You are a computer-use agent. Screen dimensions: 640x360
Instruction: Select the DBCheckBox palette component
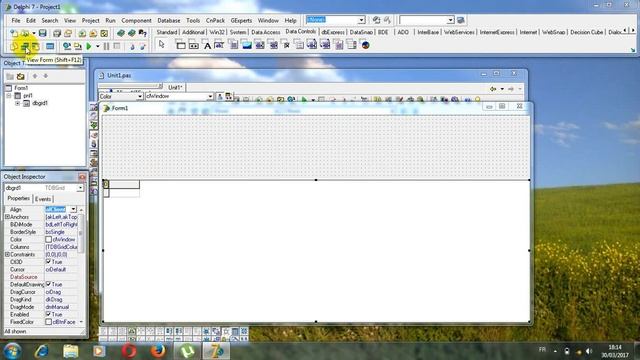coord(287,45)
